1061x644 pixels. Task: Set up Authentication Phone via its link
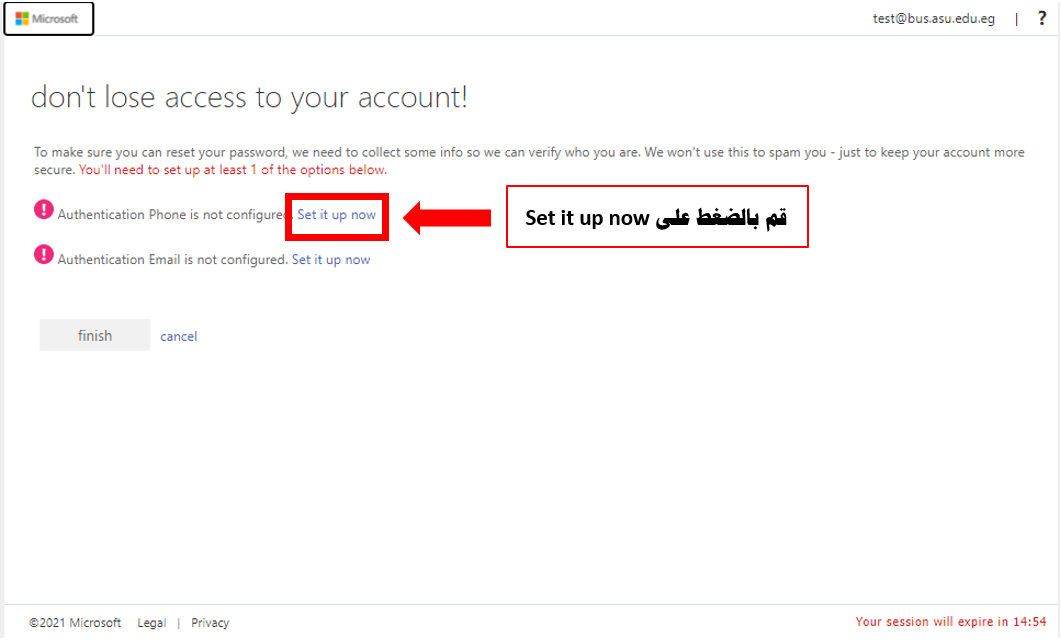point(336,214)
